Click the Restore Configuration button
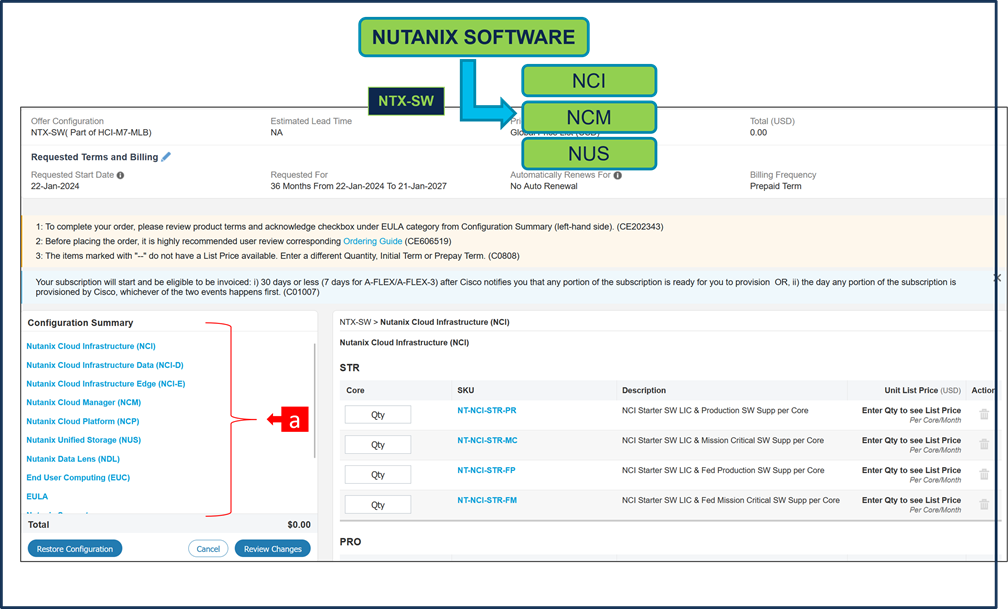The width and height of the screenshot is (1008, 609). (x=75, y=549)
